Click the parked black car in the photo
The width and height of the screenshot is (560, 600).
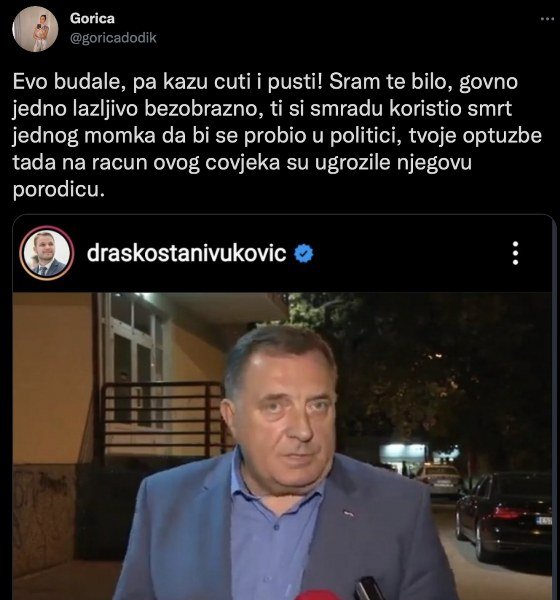pos(504,516)
